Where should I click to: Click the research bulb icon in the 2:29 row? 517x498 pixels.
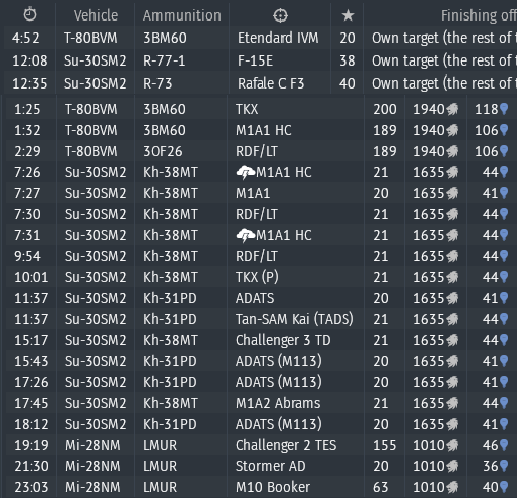click(504, 151)
